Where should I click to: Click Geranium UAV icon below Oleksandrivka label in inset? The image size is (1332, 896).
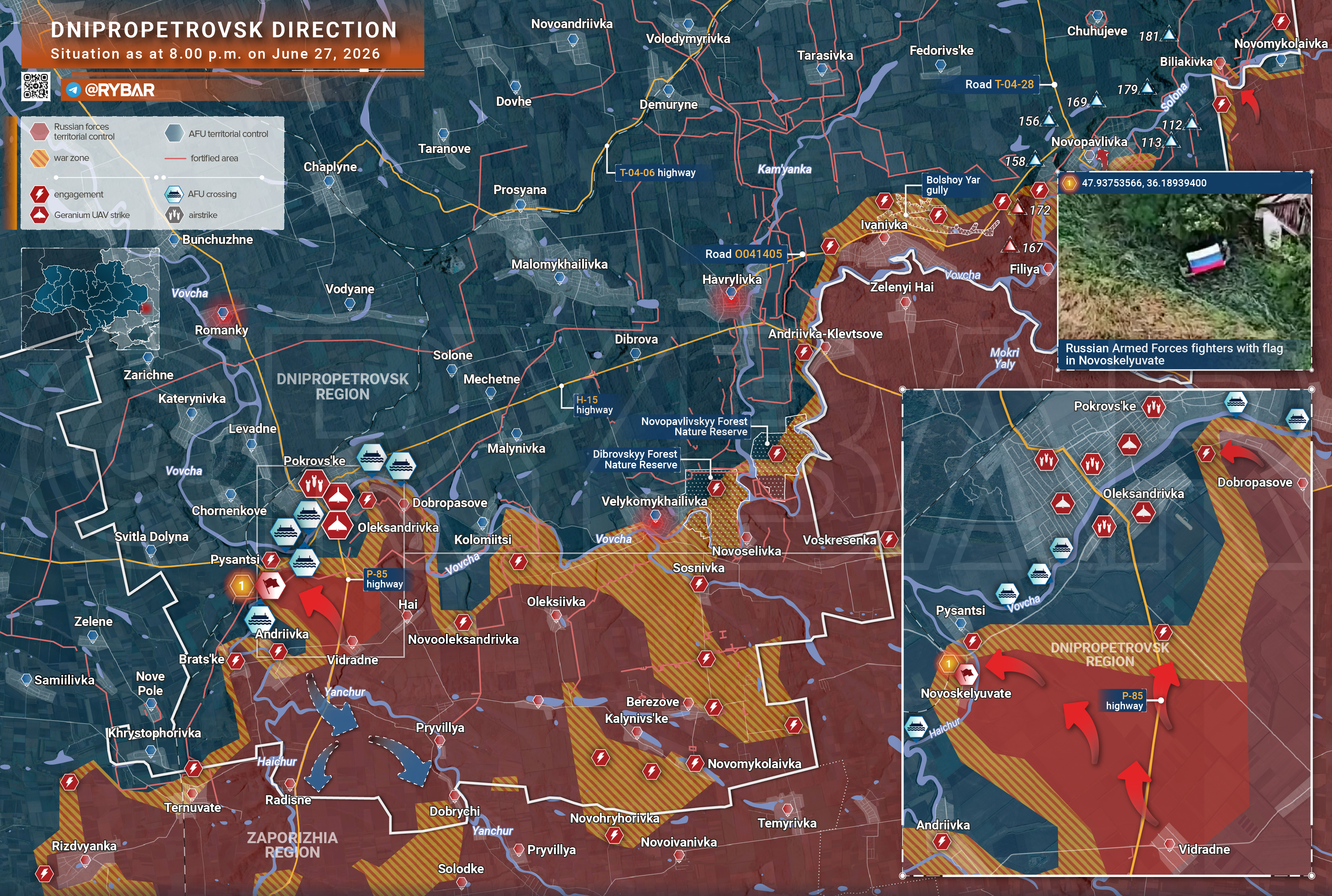click(1143, 512)
